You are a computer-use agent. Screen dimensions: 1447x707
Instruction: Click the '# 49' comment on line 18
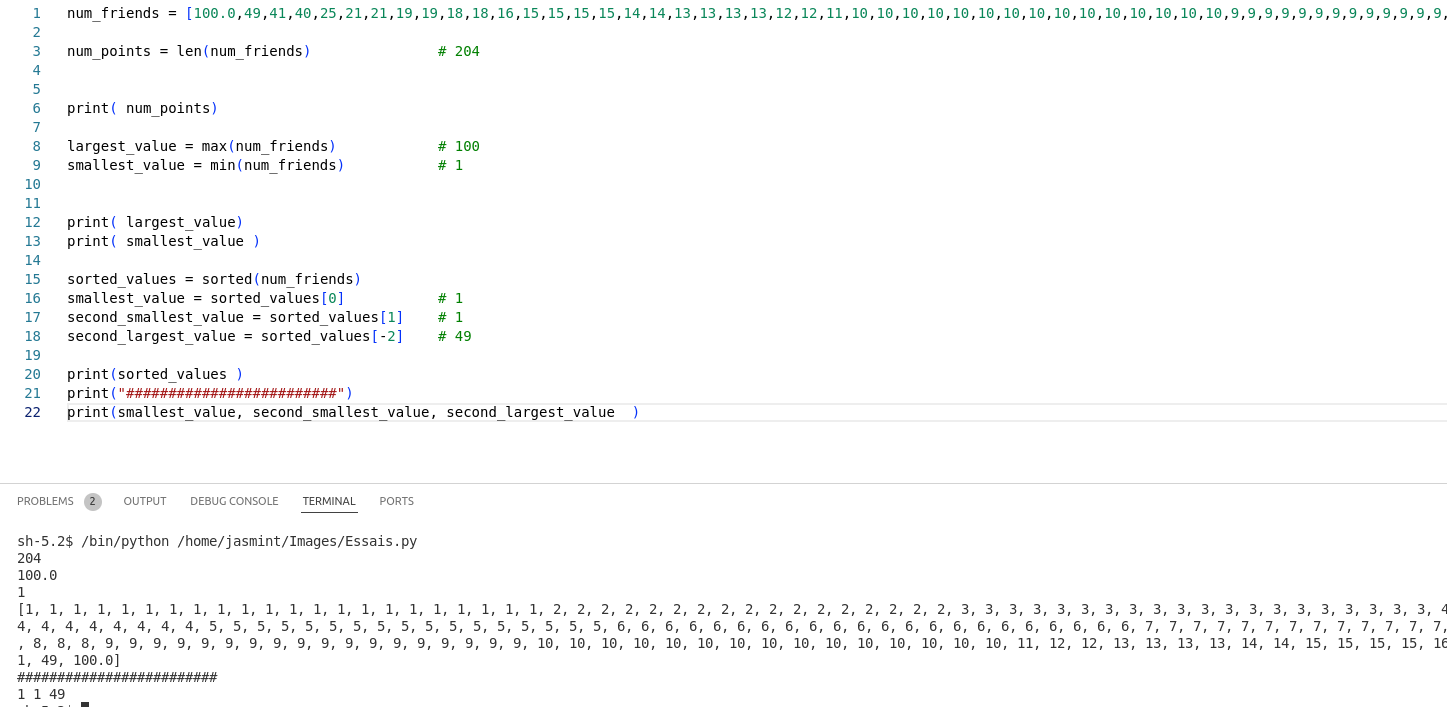point(454,336)
